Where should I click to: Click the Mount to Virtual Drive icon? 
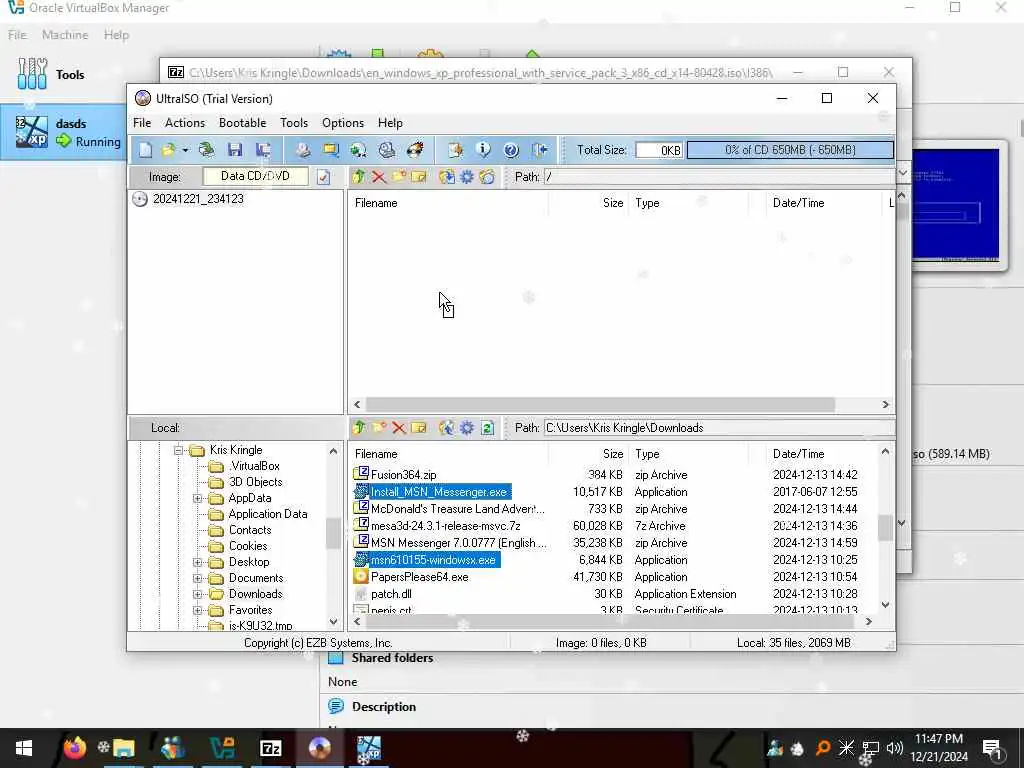click(x=387, y=150)
